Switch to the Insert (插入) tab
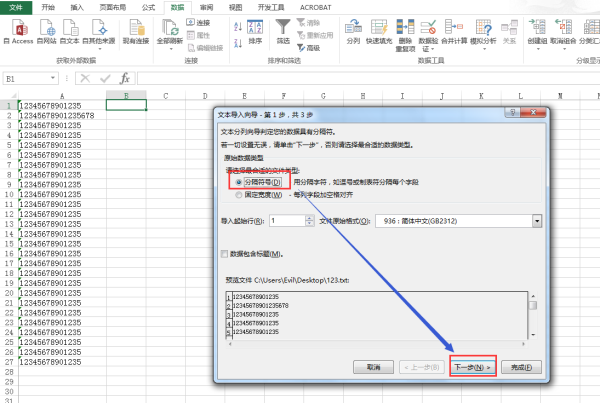600x403 pixels. (77, 7)
